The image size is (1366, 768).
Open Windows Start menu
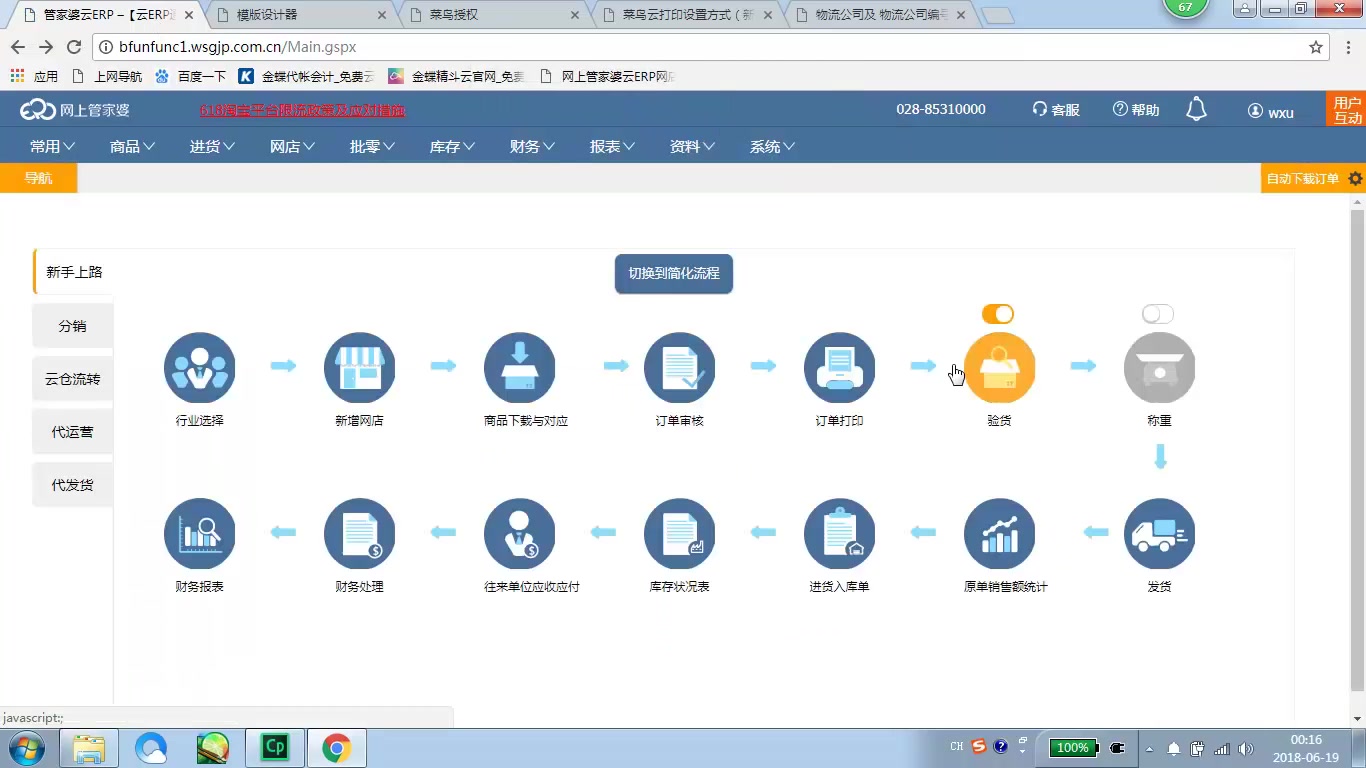[25, 748]
